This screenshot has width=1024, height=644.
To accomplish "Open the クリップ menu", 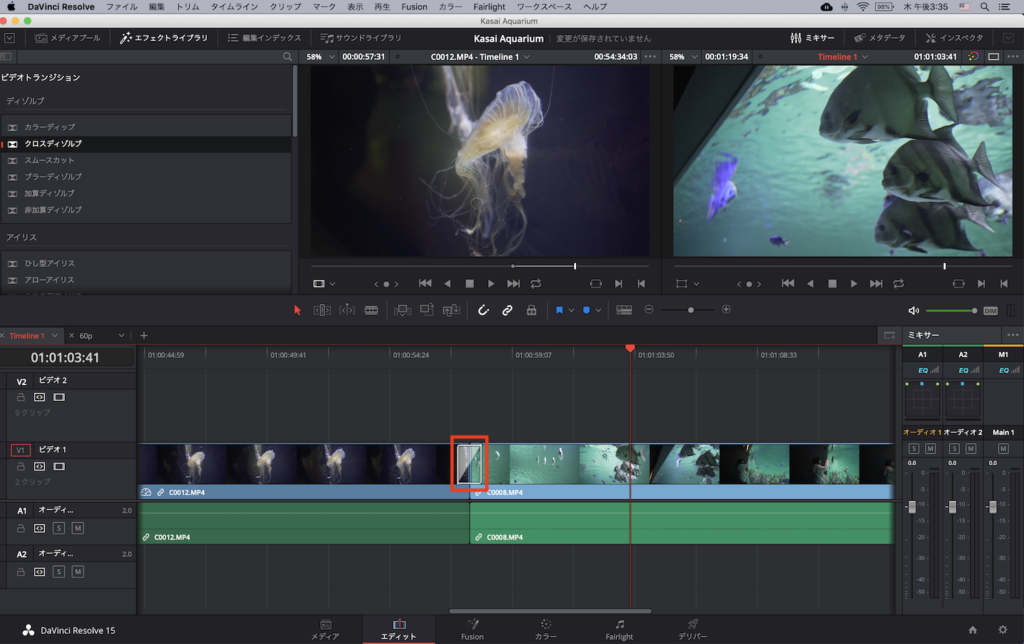I will [x=285, y=7].
